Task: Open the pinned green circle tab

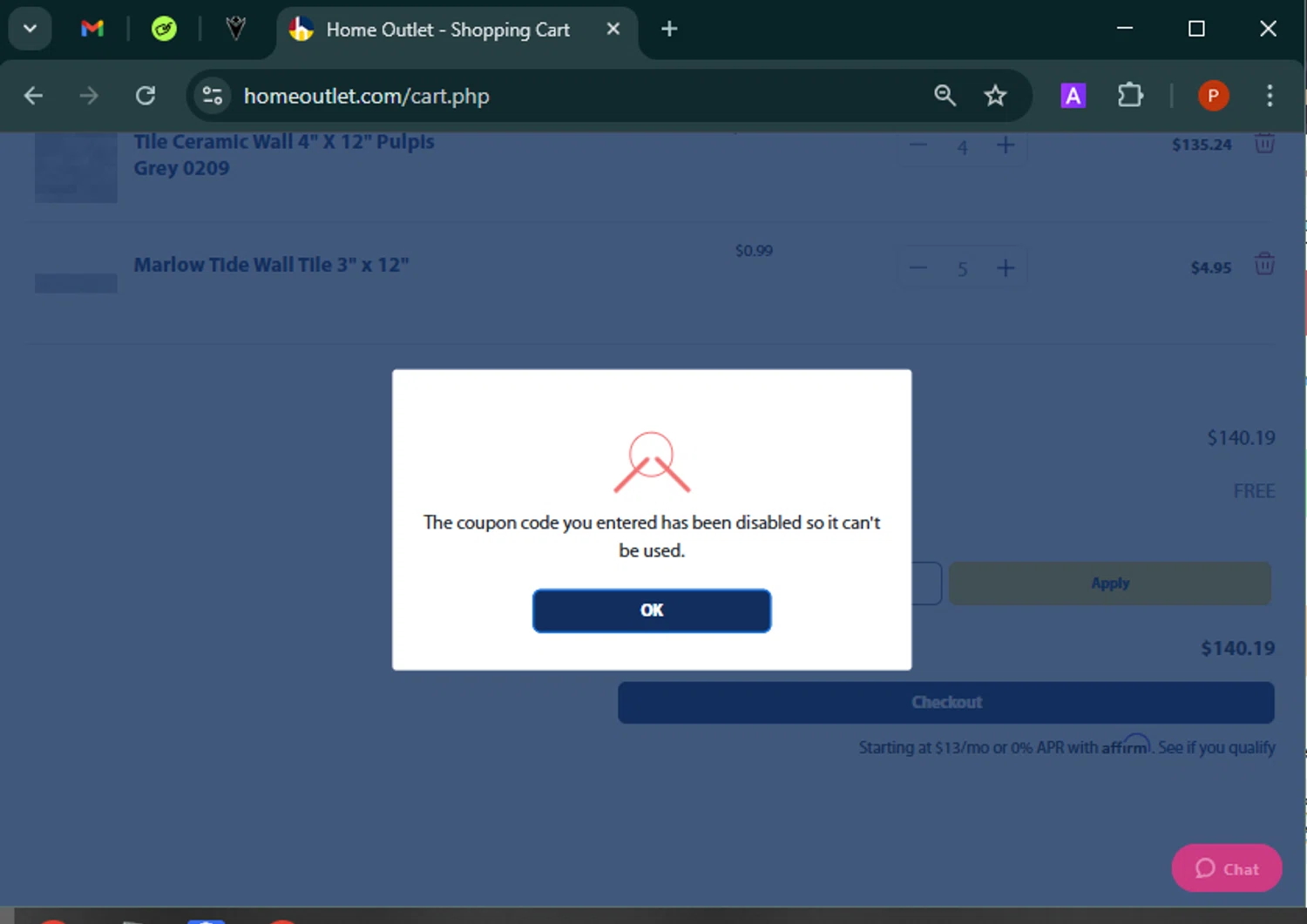Action: 164,29
